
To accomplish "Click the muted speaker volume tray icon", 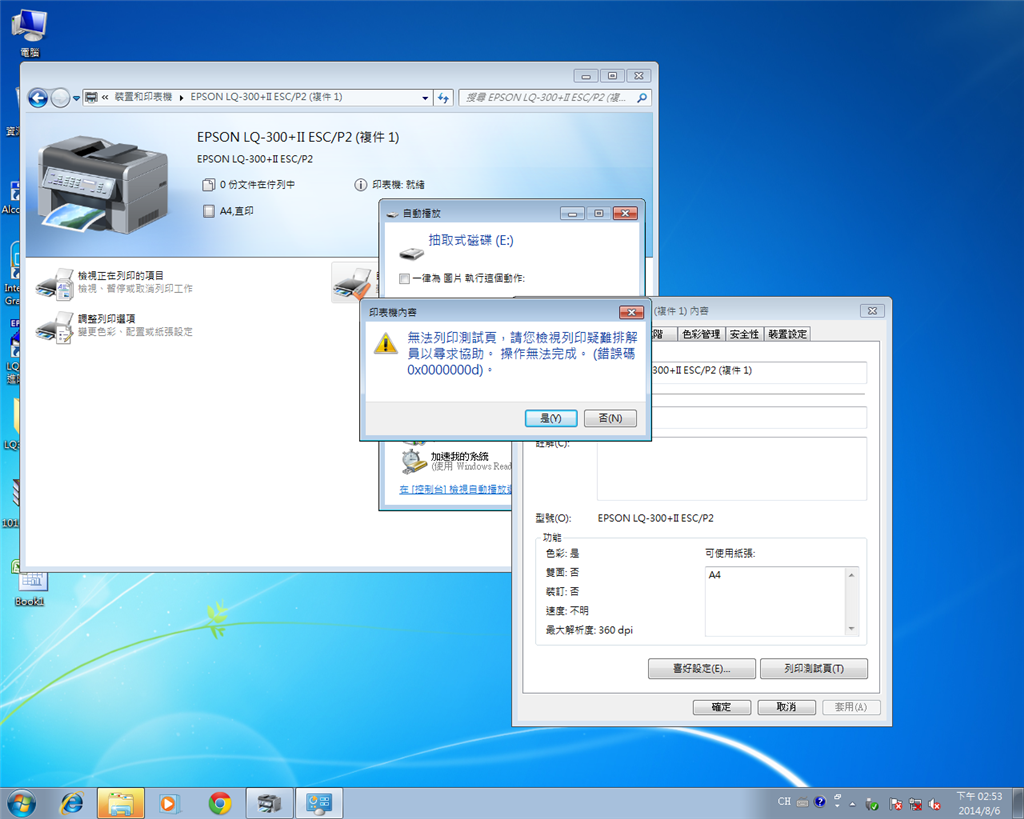I will 935,805.
